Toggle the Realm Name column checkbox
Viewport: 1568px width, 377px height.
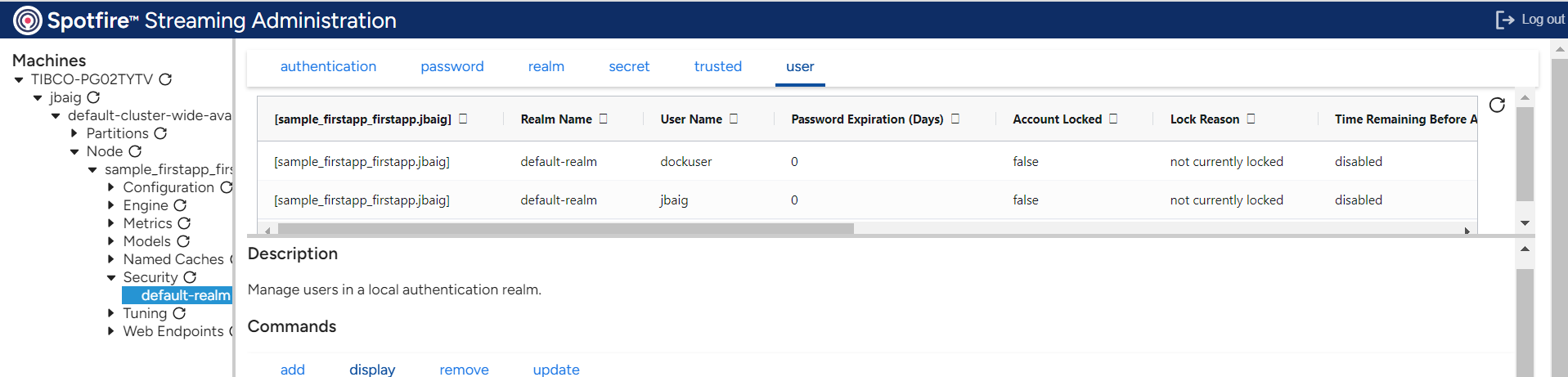point(604,119)
